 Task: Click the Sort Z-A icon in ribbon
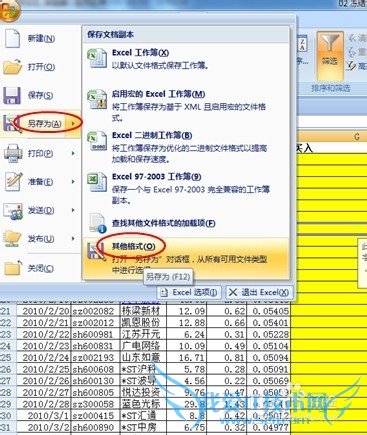(302, 44)
